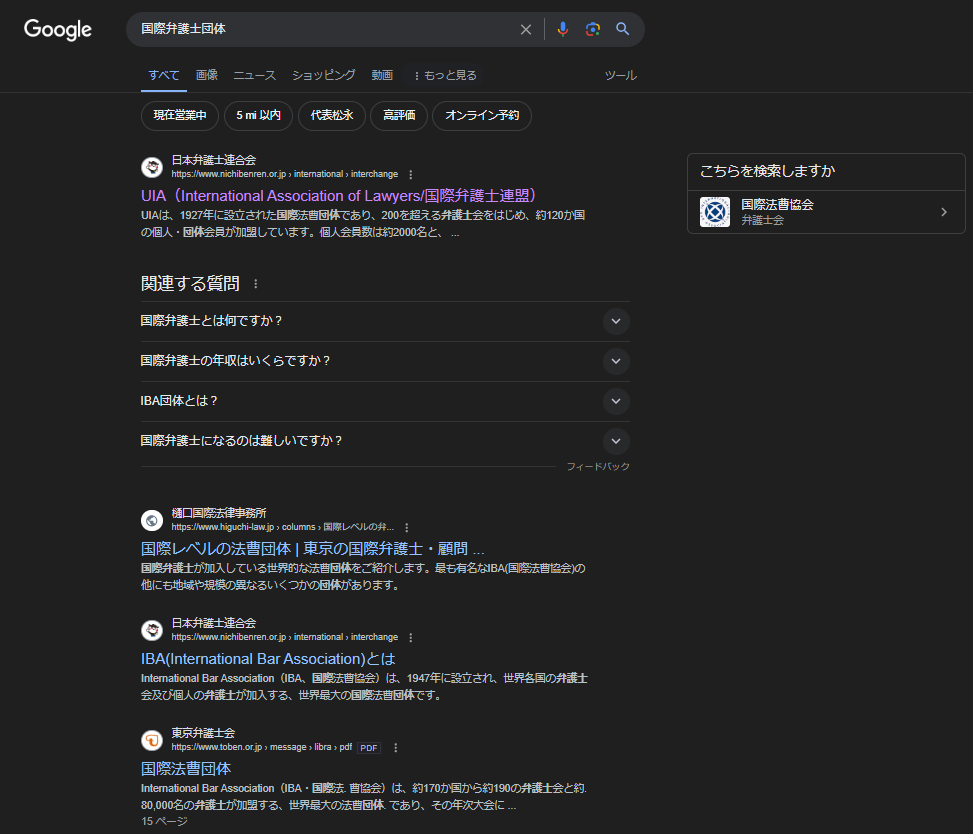Expand question 国際弁護士とは何ですか？
Image resolution: width=973 pixels, height=834 pixels.
(616, 321)
